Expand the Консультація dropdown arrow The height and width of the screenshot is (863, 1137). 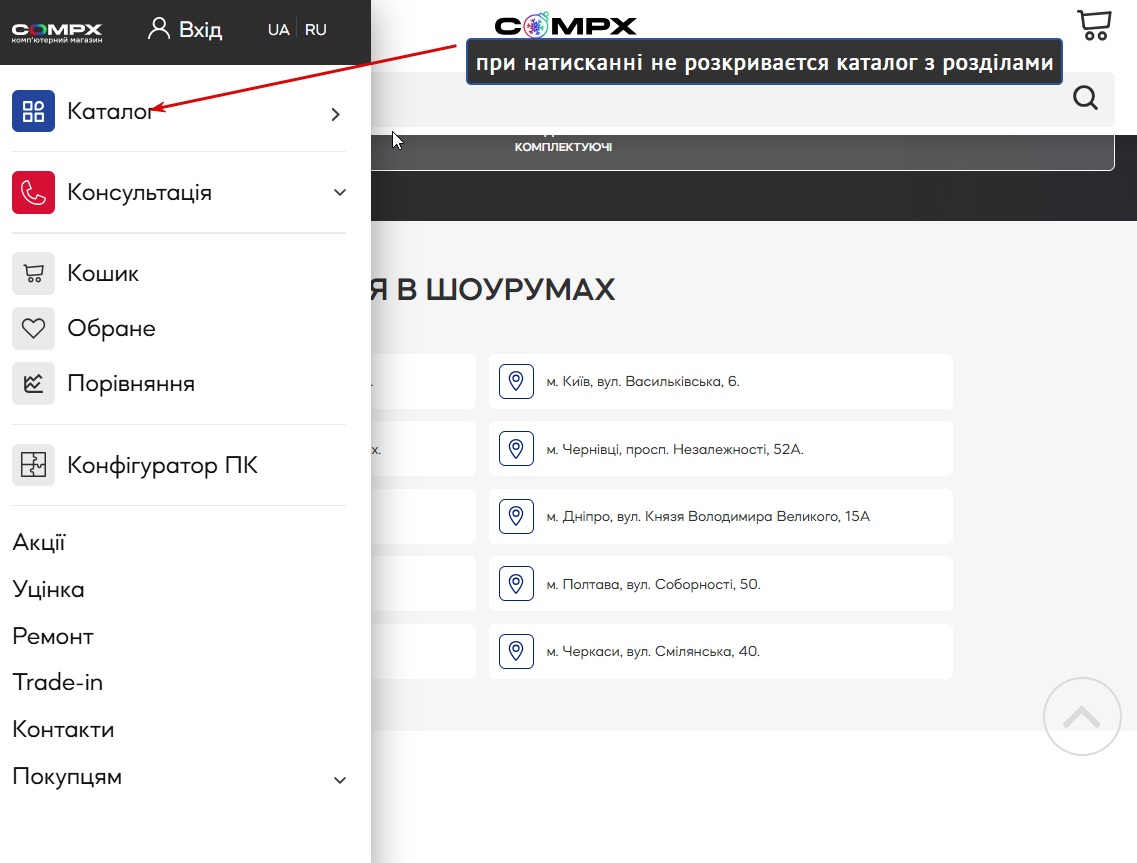pos(339,192)
